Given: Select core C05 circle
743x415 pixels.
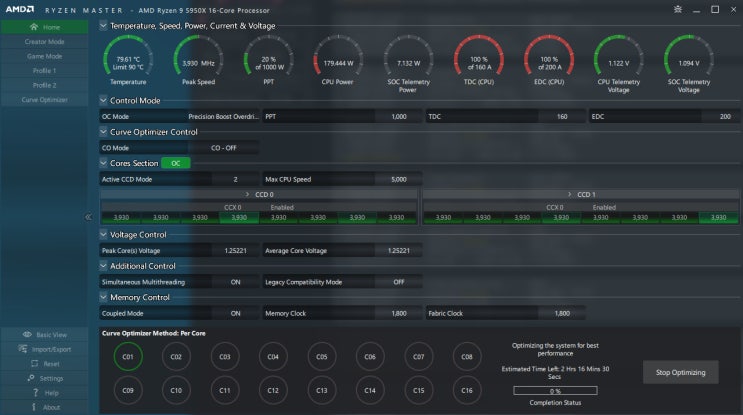Looking at the screenshot, I should 322,357.
